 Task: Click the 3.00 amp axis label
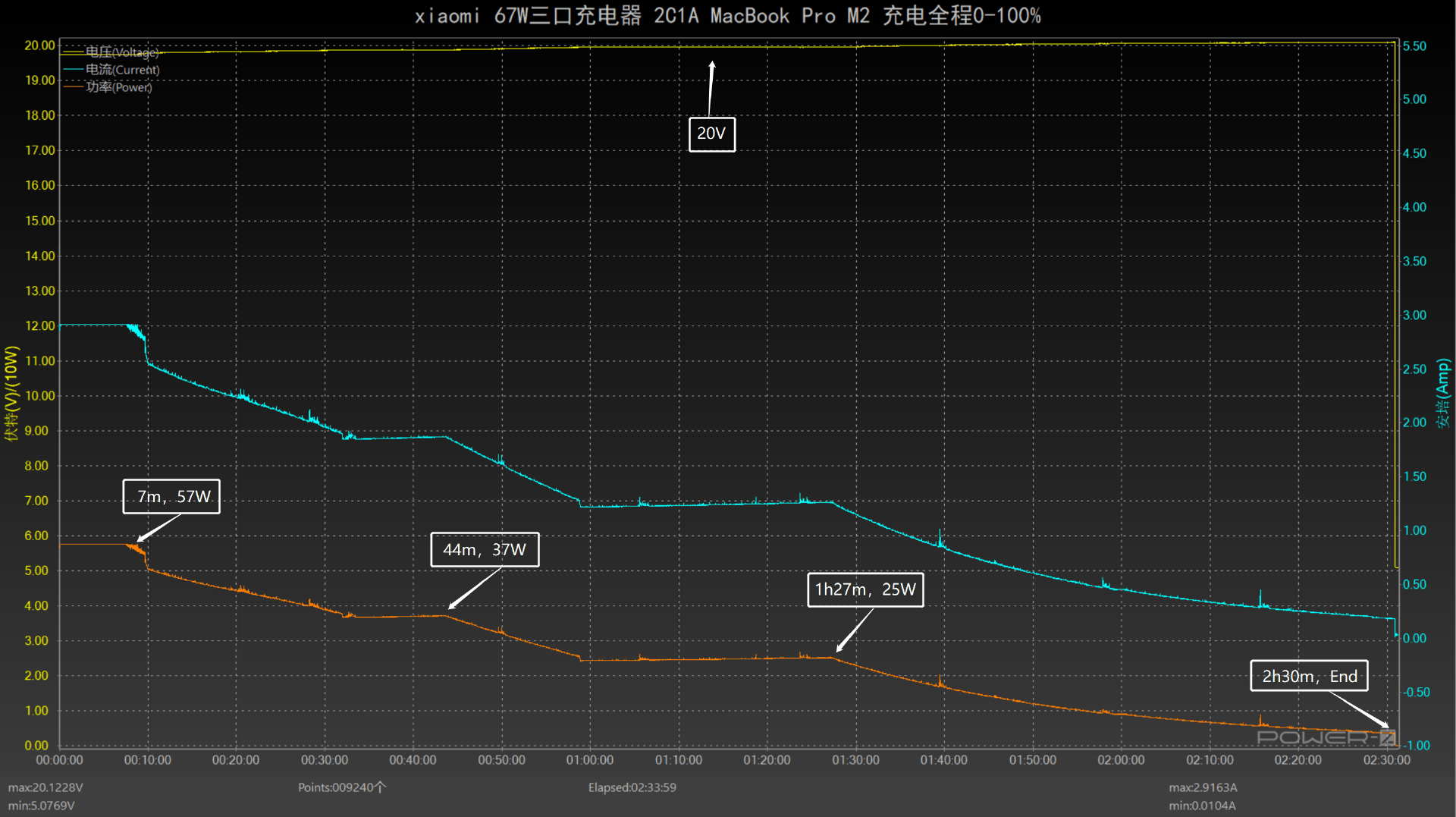click(x=1414, y=315)
